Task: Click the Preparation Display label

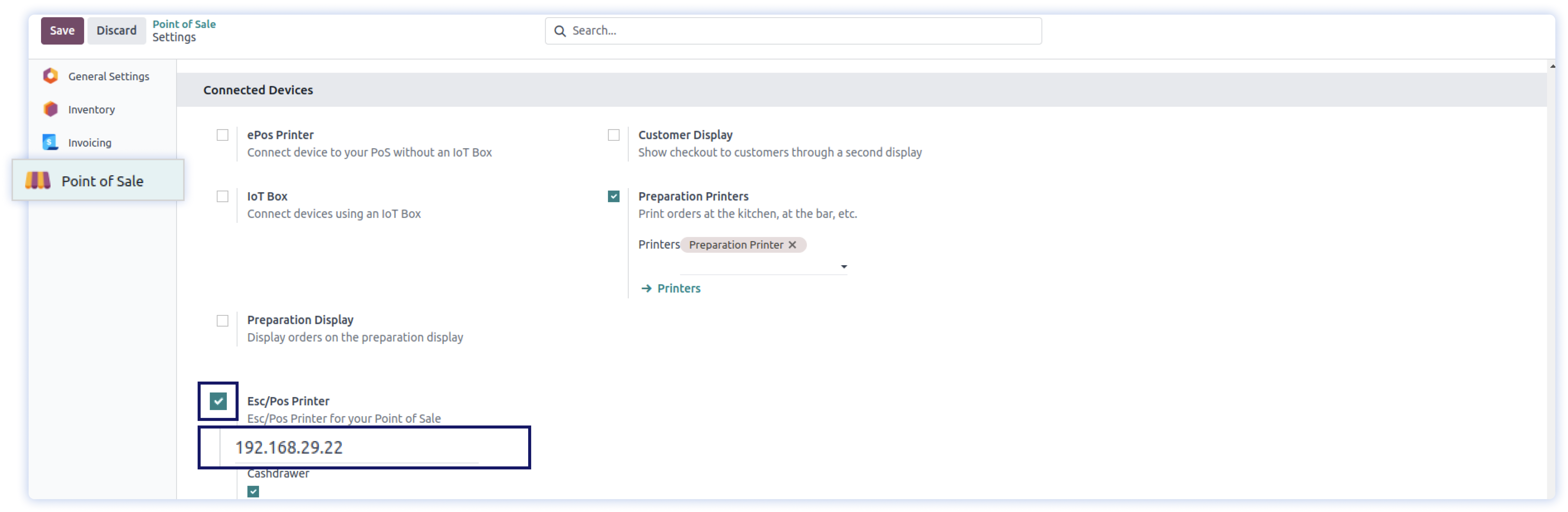Action: tap(300, 320)
